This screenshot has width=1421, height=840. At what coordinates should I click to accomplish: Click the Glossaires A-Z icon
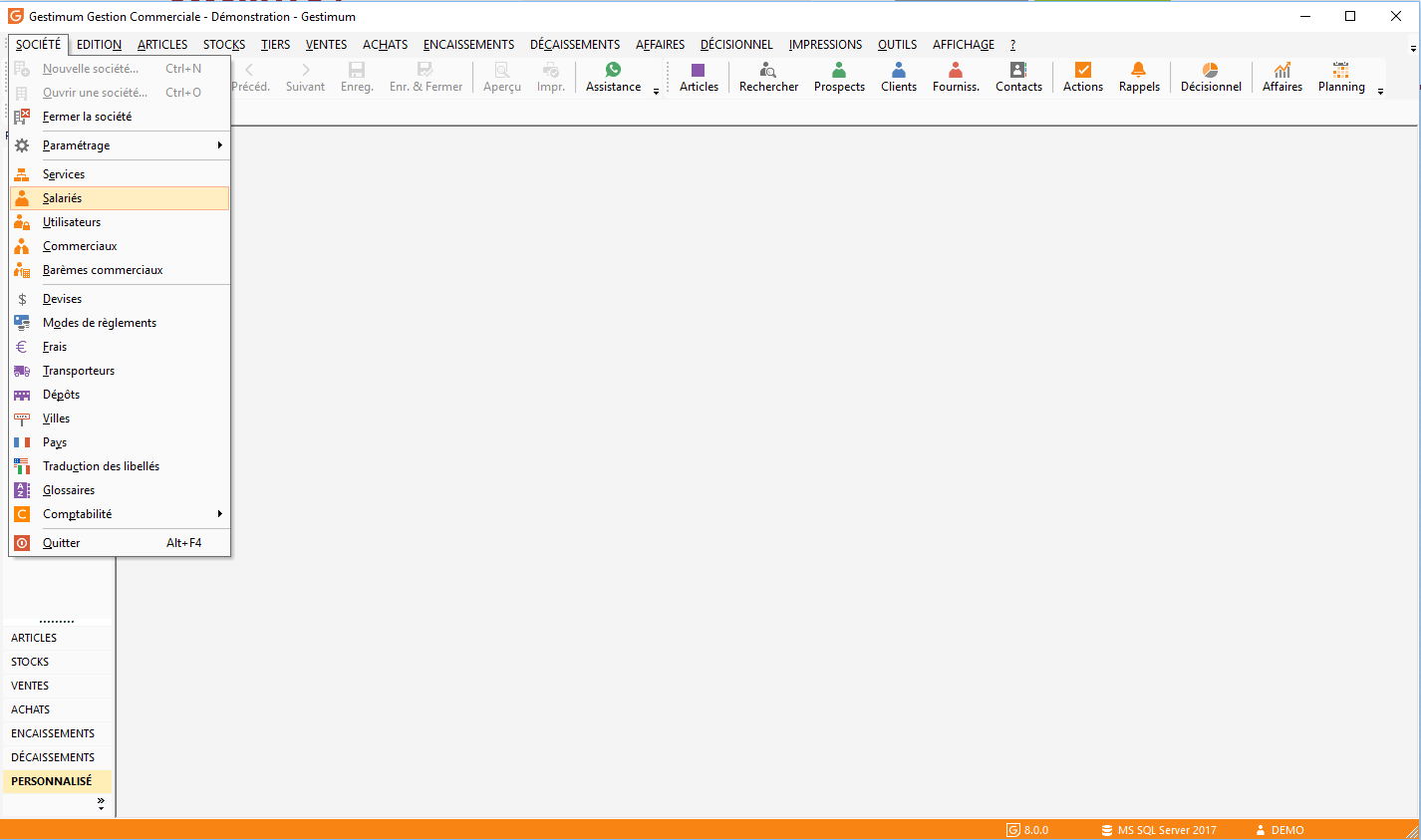(22, 490)
